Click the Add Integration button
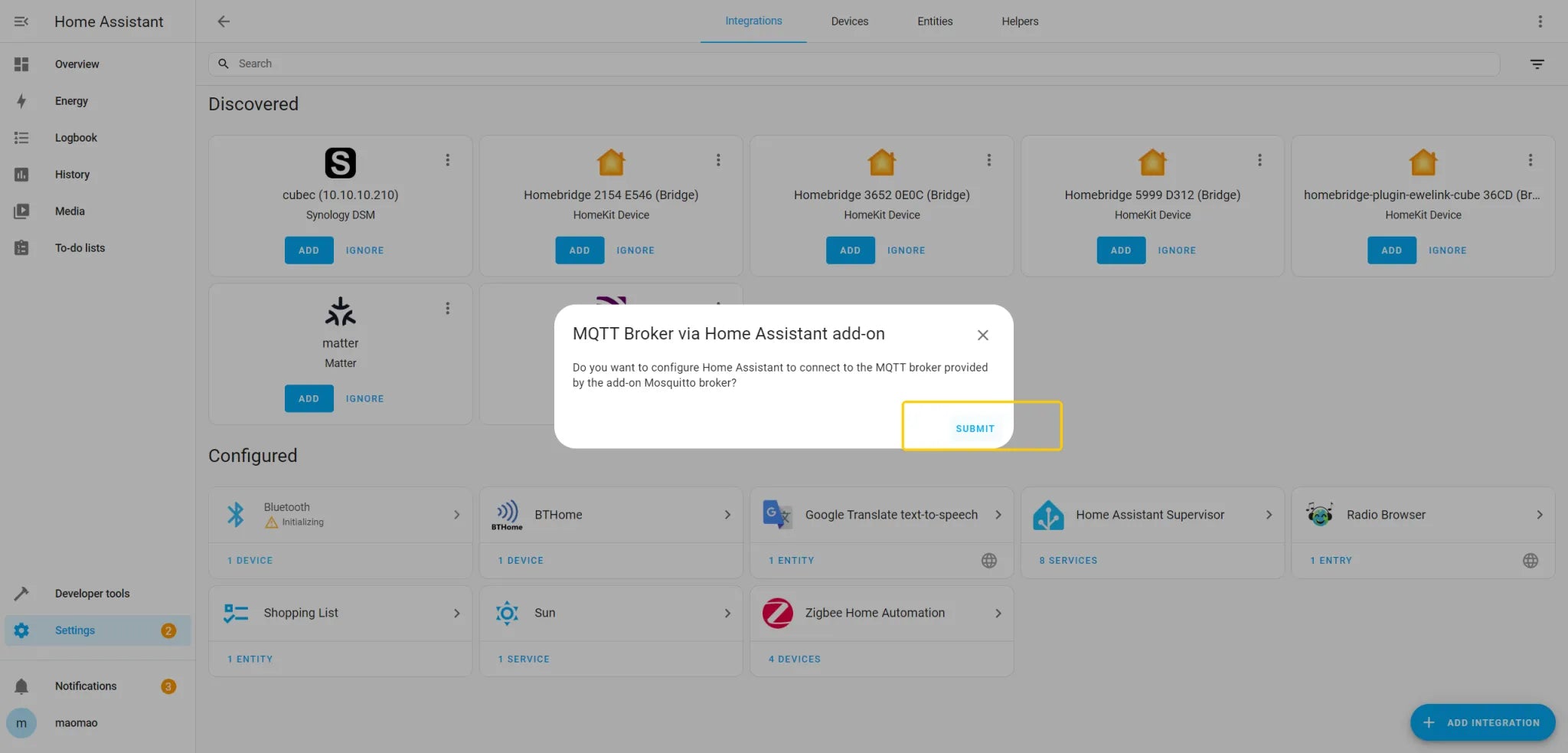Screen dimensions: 1568x753 (1482, 723)
